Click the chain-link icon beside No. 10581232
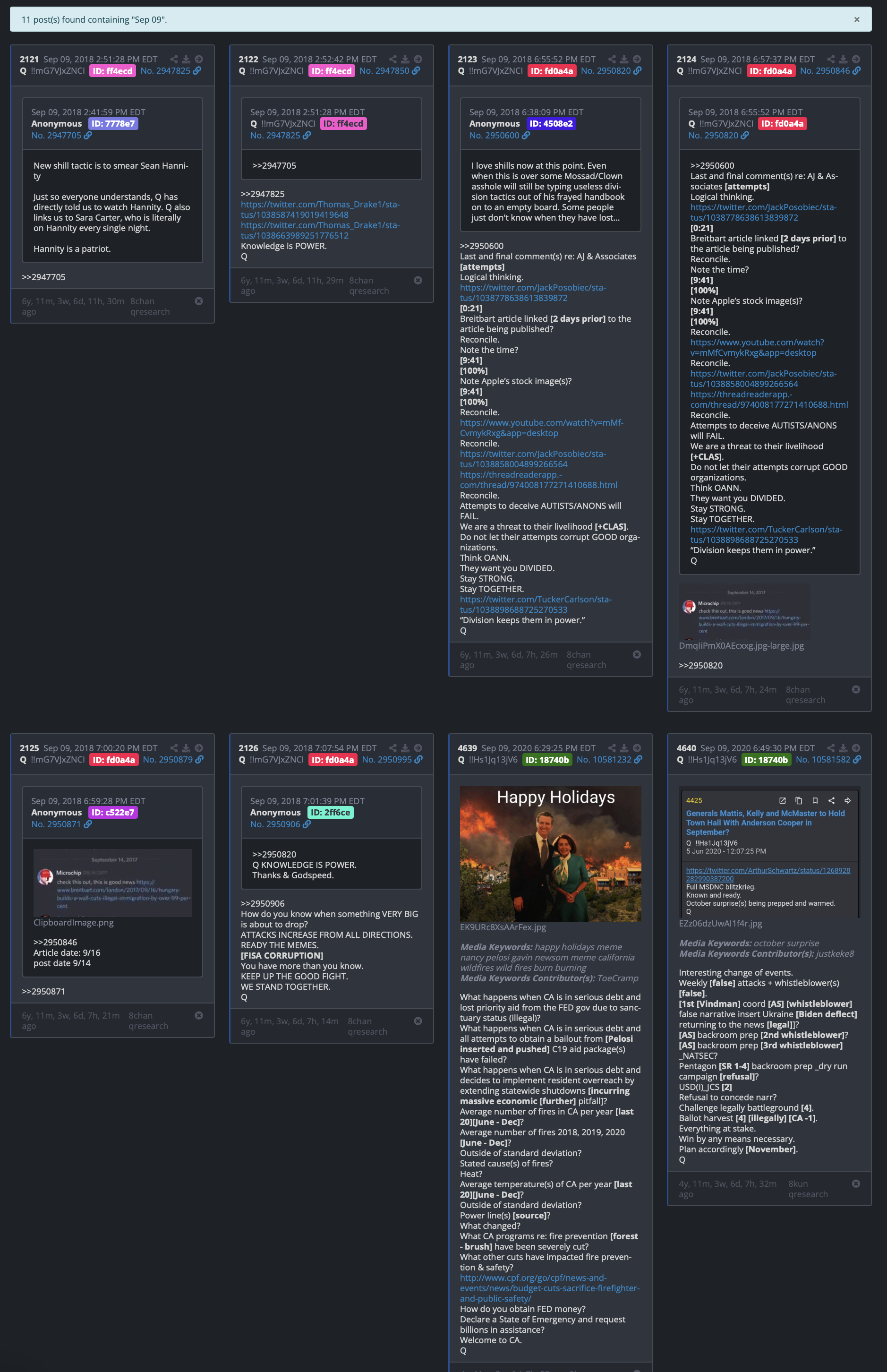 638,760
